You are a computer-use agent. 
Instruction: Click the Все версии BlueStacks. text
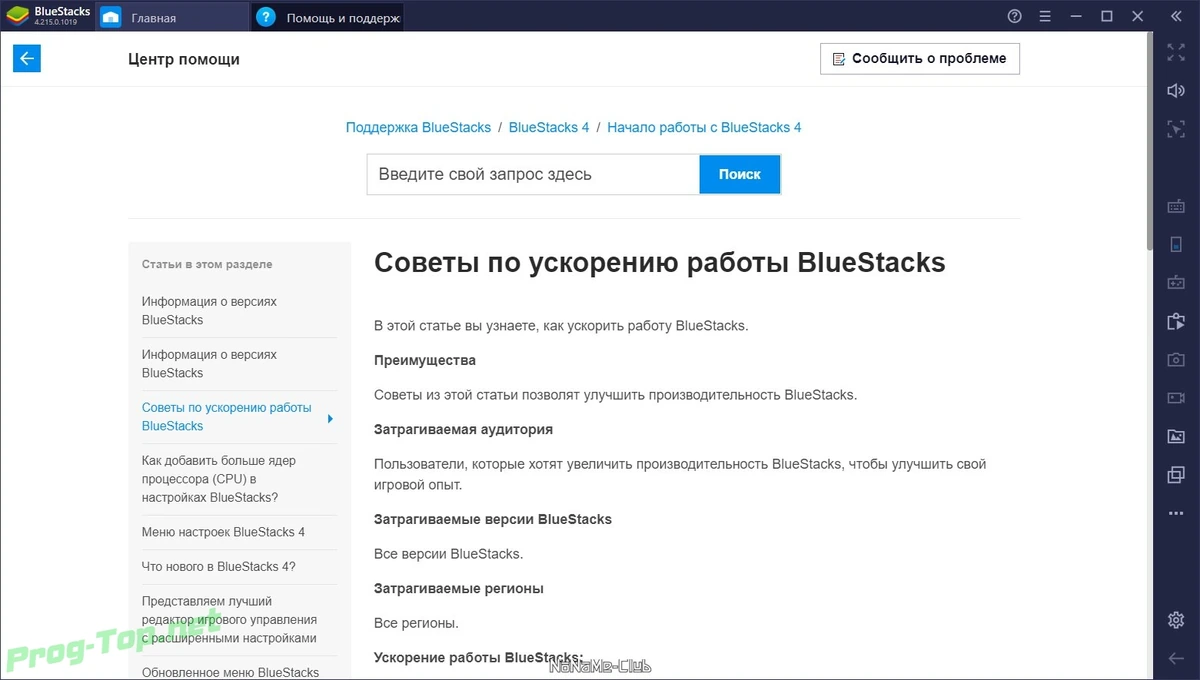448,553
